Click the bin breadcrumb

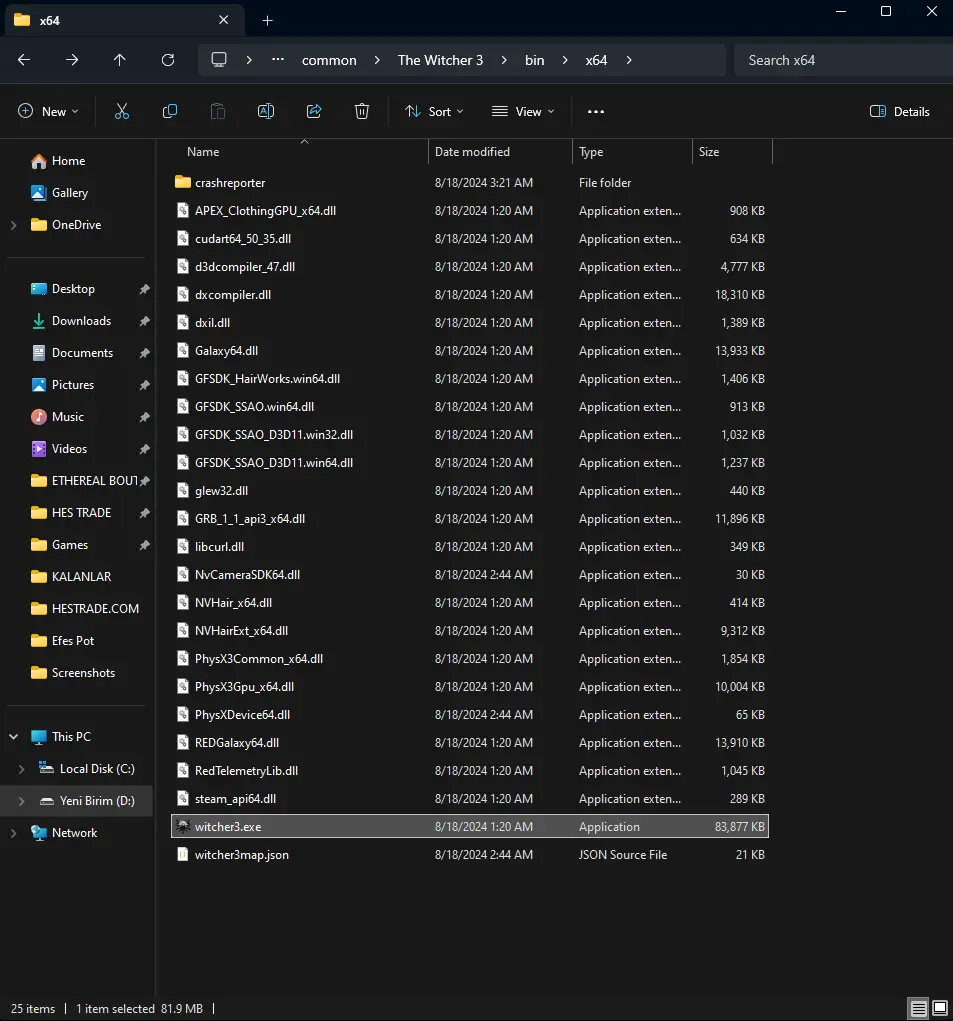pyautogui.click(x=534, y=60)
